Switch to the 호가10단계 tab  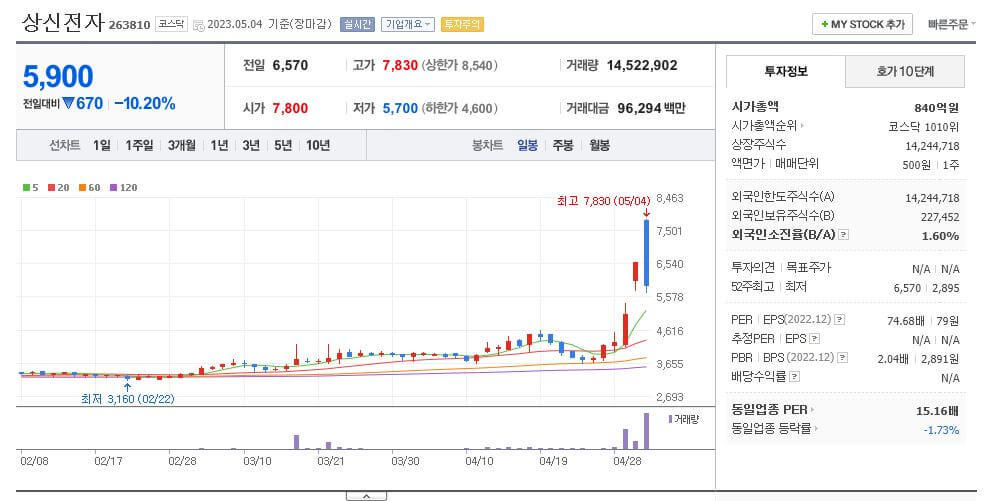point(905,71)
